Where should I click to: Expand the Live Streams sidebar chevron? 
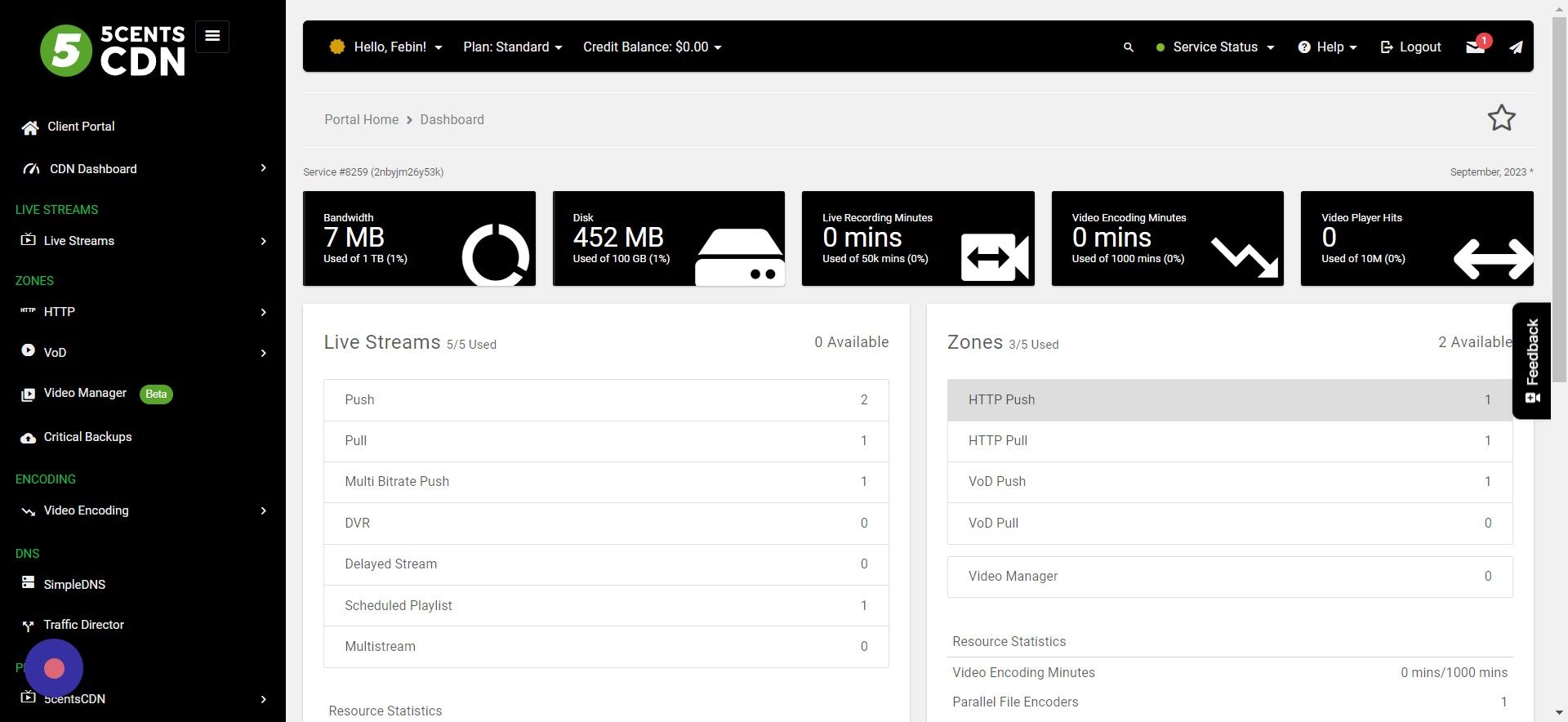263,241
